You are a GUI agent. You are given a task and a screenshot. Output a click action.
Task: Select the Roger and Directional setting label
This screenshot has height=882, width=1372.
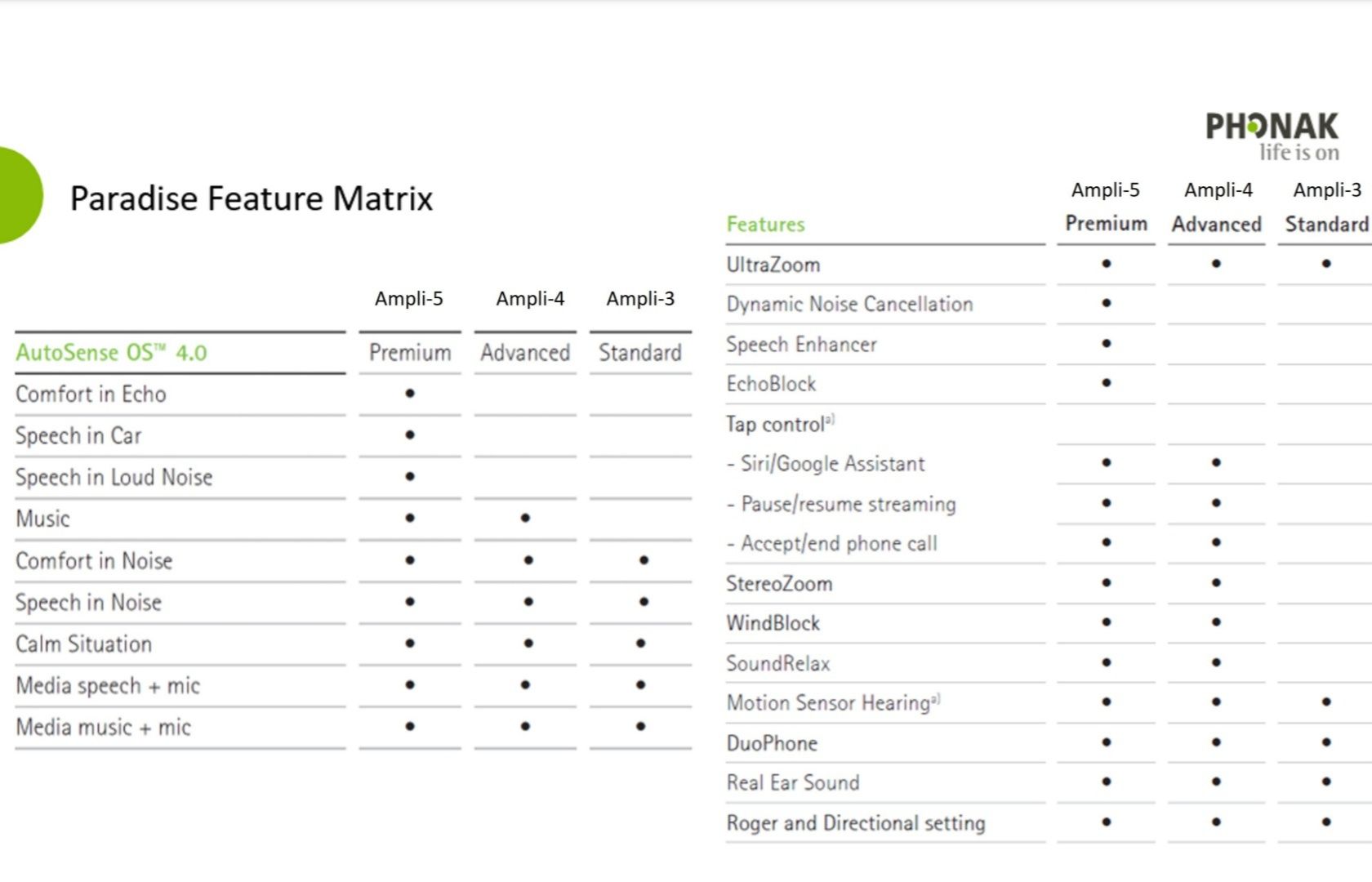click(856, 823)
